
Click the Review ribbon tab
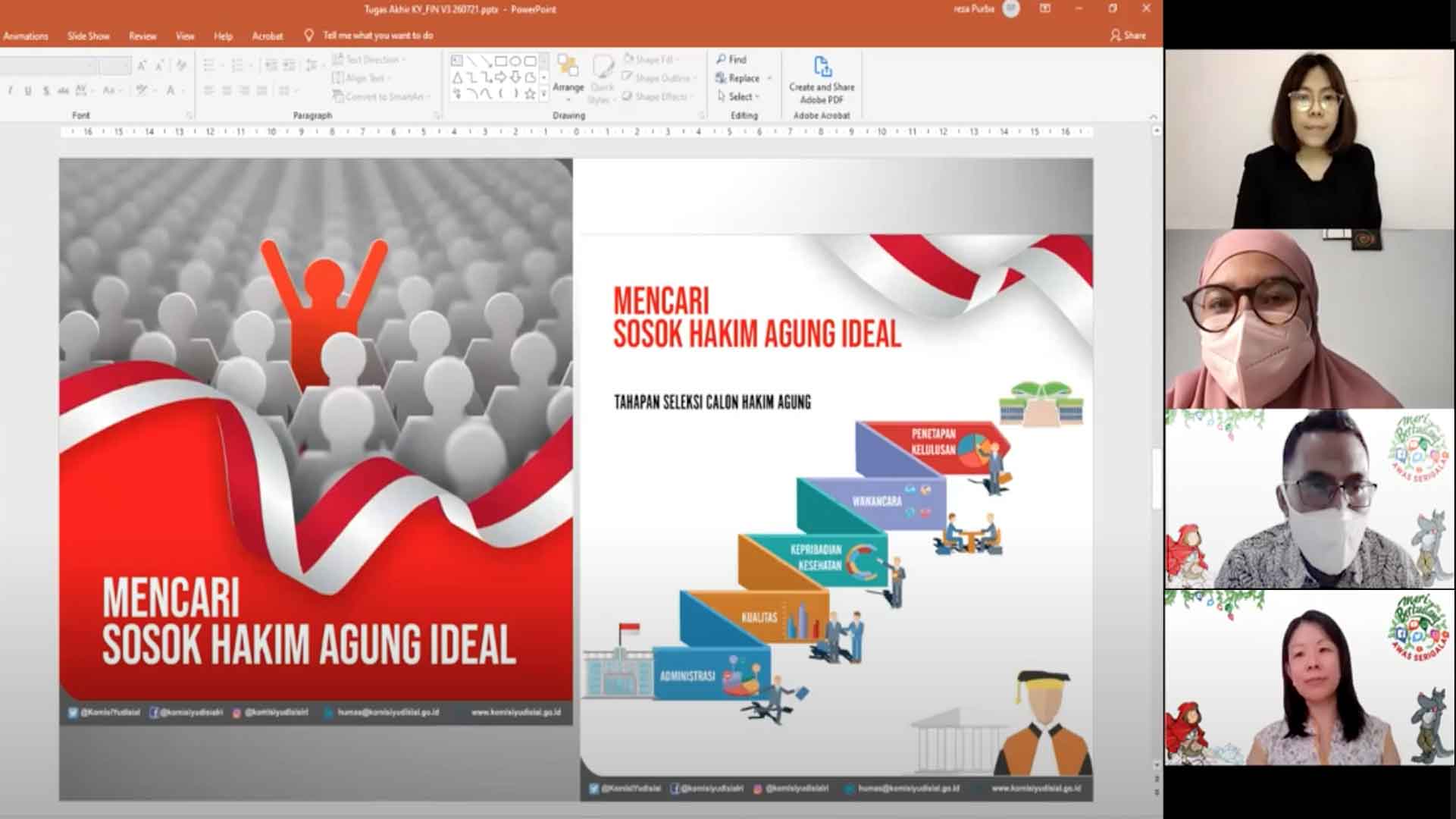pos(142,36)
